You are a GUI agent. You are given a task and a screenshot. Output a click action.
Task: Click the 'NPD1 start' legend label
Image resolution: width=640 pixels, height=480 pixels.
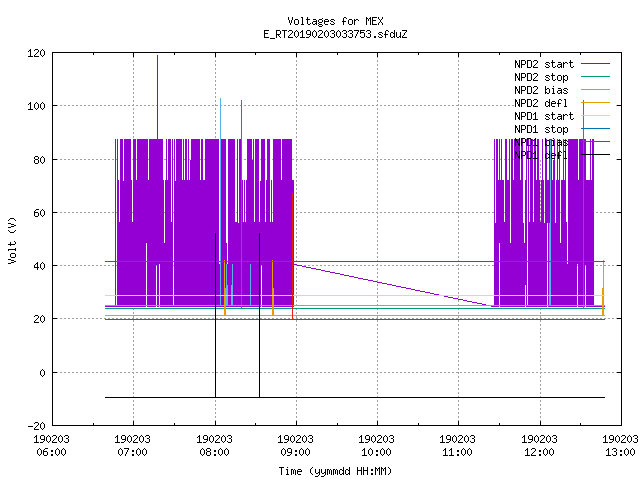[x=544, y=116]
